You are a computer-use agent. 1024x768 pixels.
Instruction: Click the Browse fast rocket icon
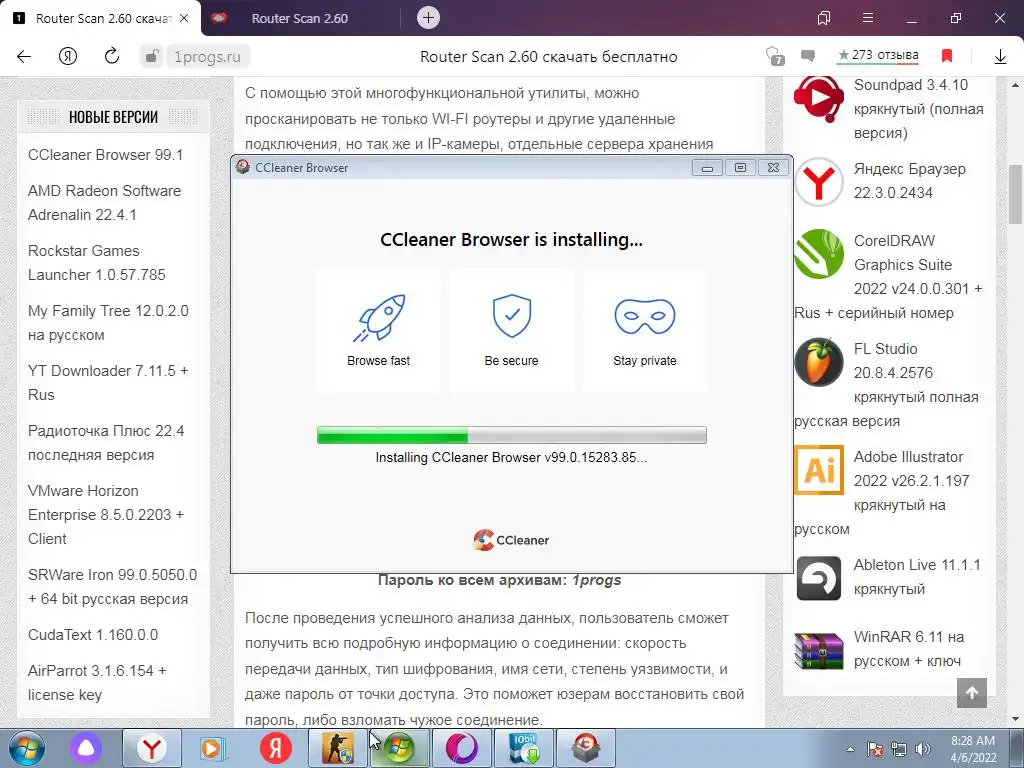(x=379, y=318)
